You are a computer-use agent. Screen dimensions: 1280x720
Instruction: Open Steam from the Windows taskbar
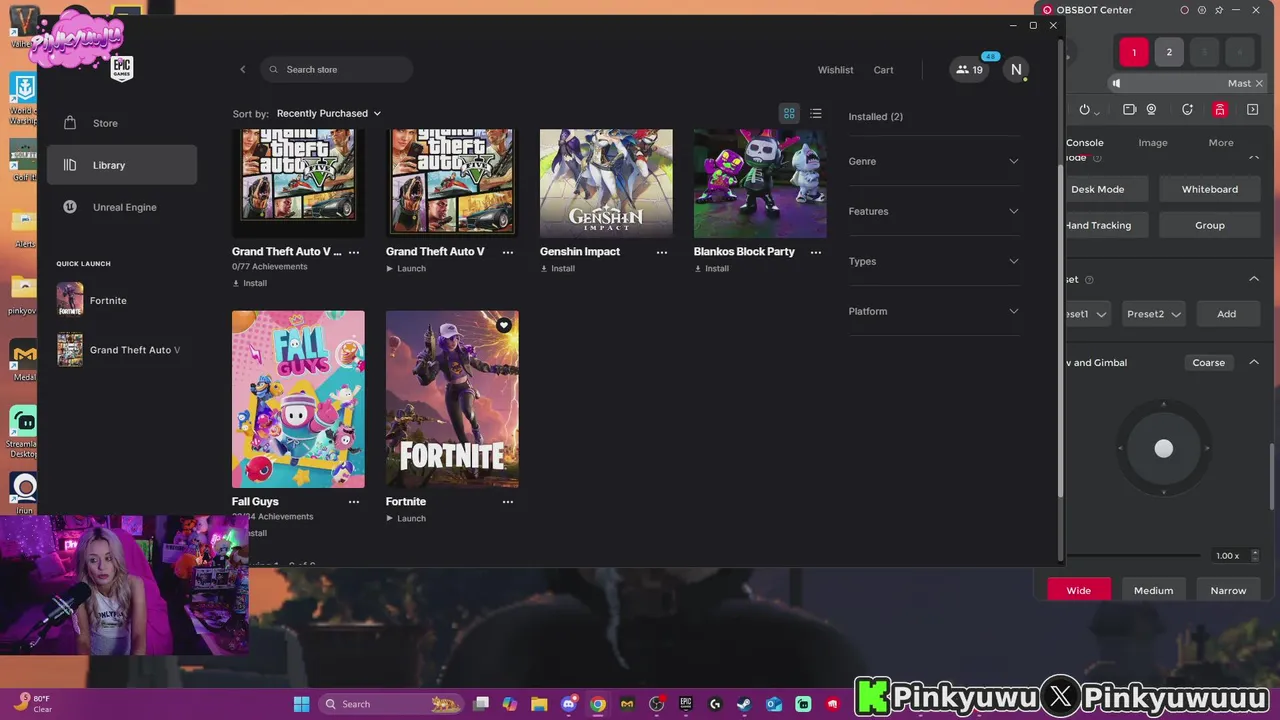click(x=743, y=704)
